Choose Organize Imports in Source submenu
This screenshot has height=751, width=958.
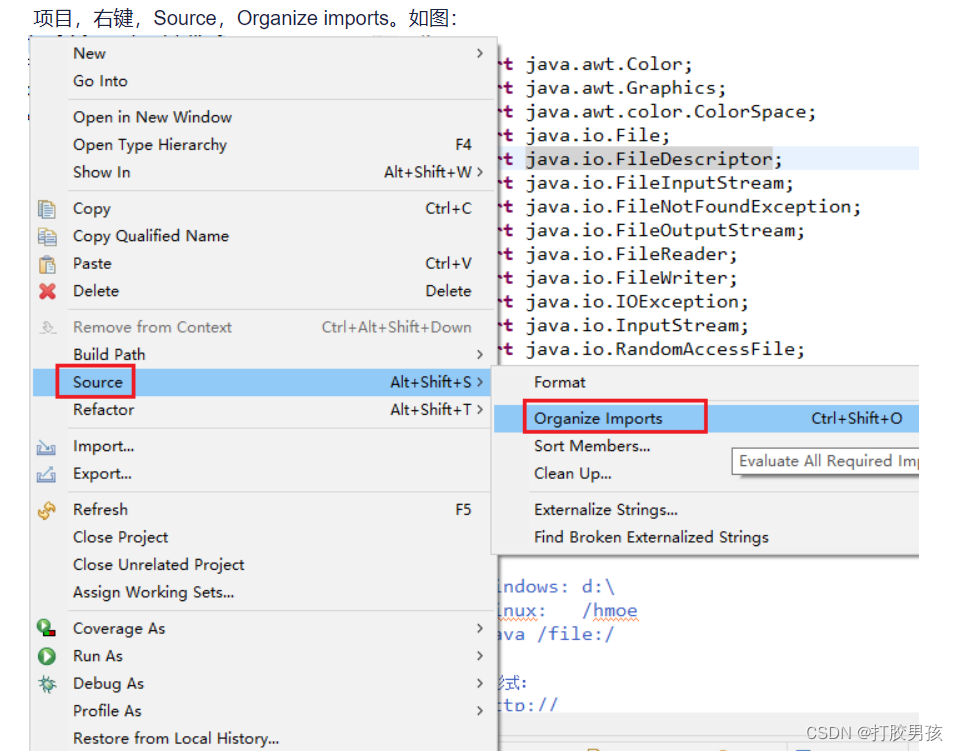click(x=707, y=419)
